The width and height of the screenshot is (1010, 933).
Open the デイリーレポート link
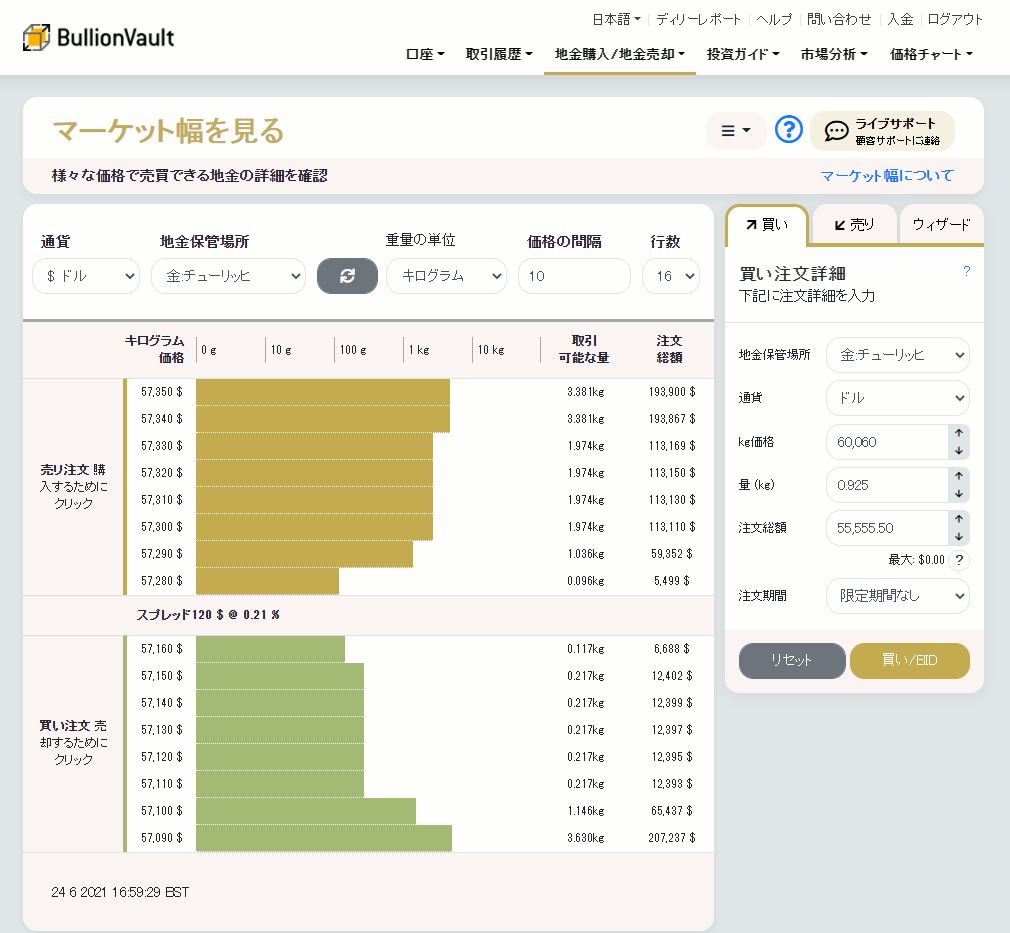698,19
